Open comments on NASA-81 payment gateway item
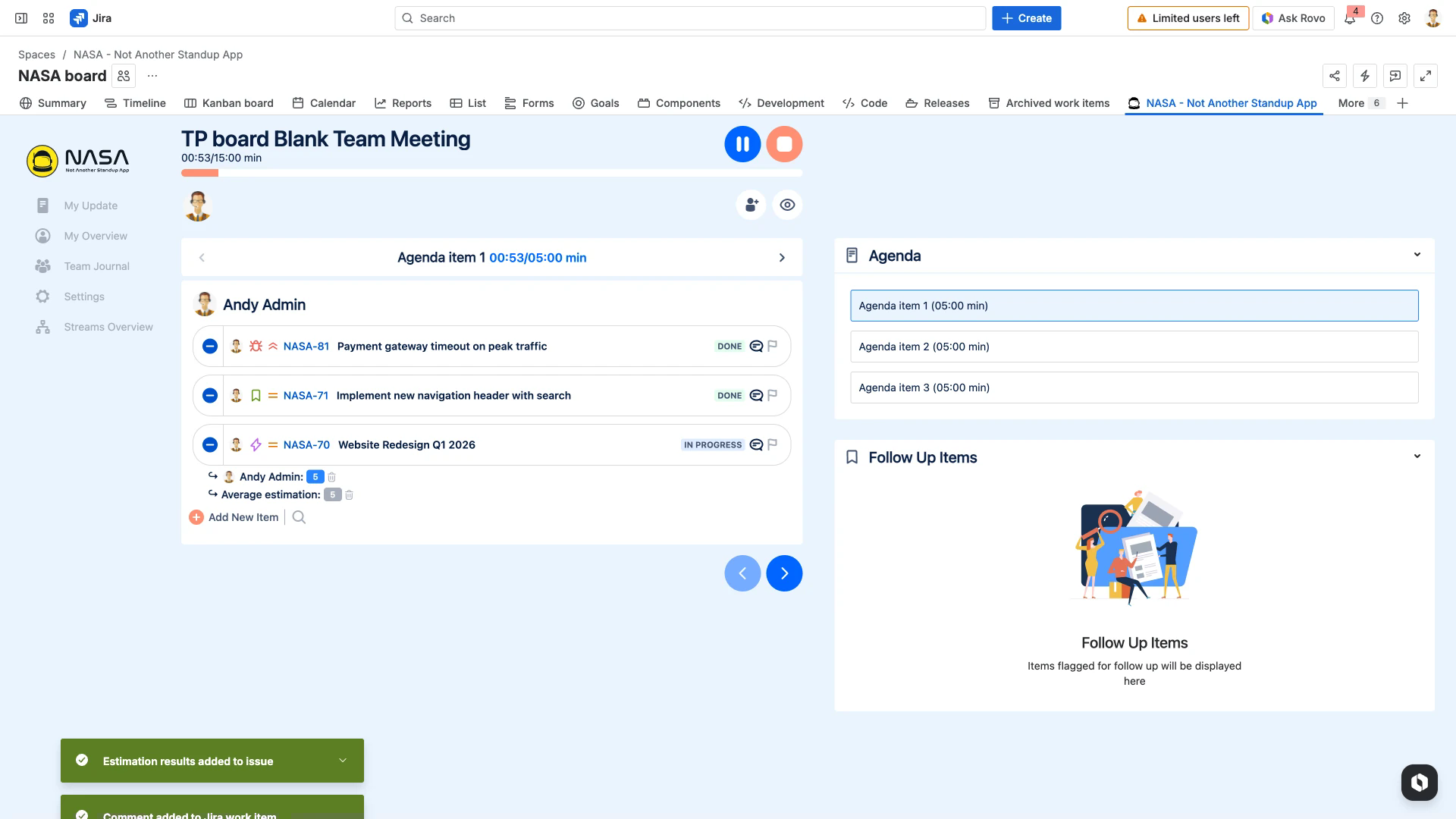Screen dimensions: 1456x819 [x=756, y=346]
